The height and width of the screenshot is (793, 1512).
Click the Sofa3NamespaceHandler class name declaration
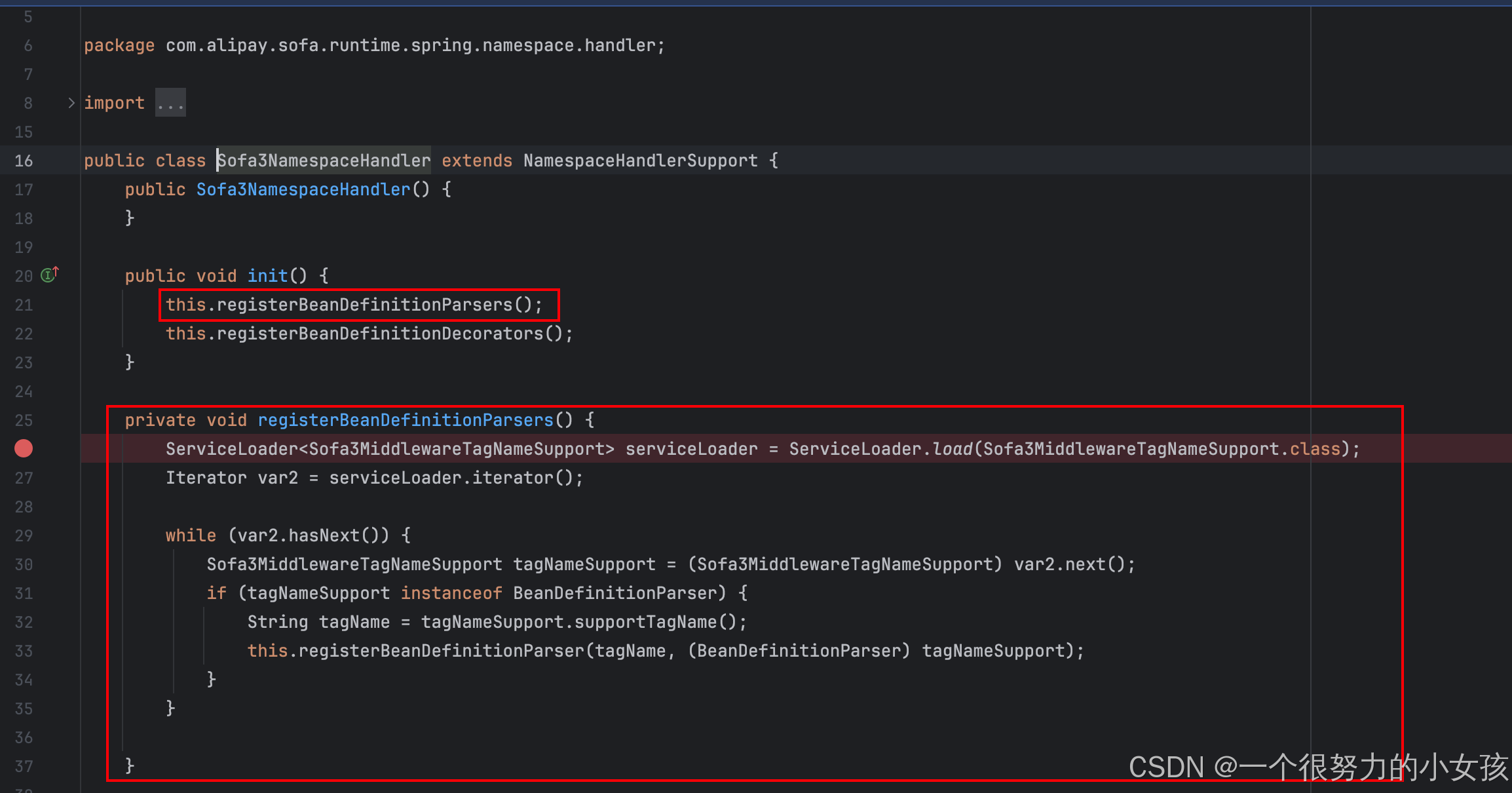coord(324,161)
